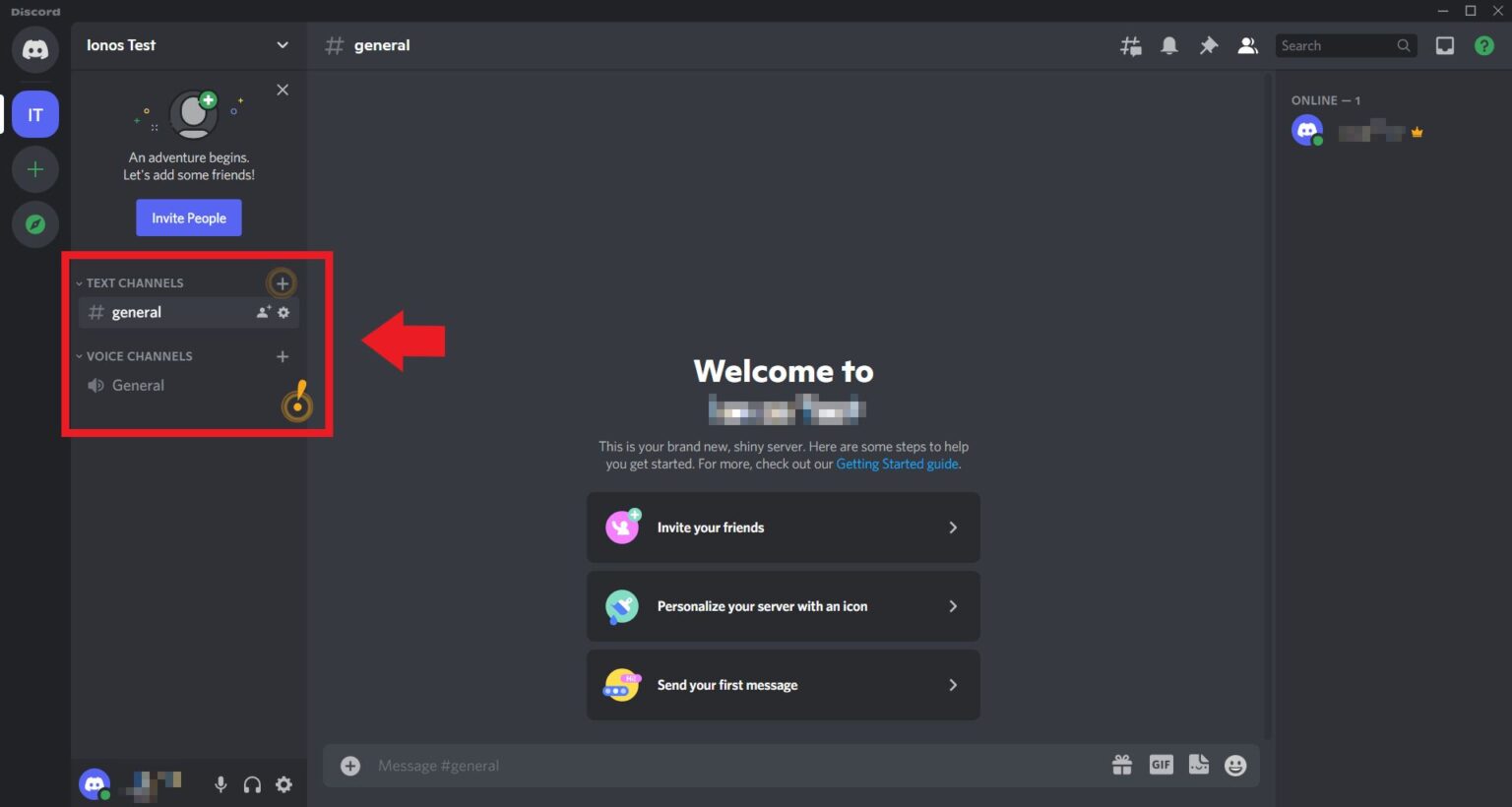
Task: Open the emoji picker
Action: coord(1235,765)
